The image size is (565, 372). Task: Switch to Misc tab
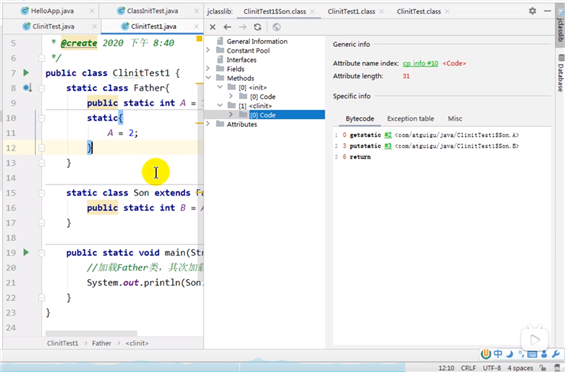(x=455, y=119)
